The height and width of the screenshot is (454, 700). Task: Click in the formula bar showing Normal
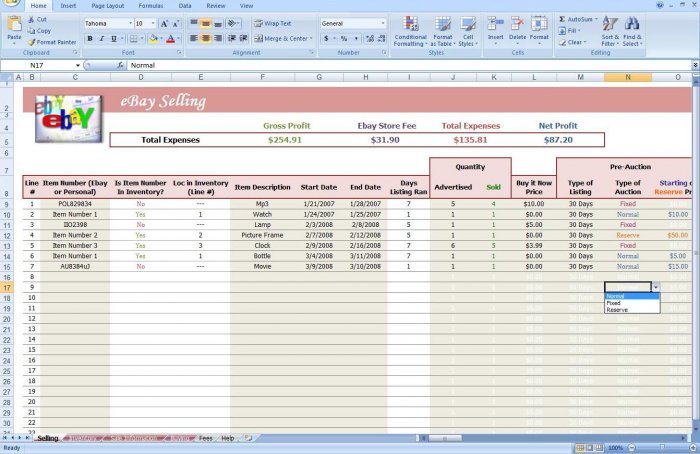click(408, 65)
